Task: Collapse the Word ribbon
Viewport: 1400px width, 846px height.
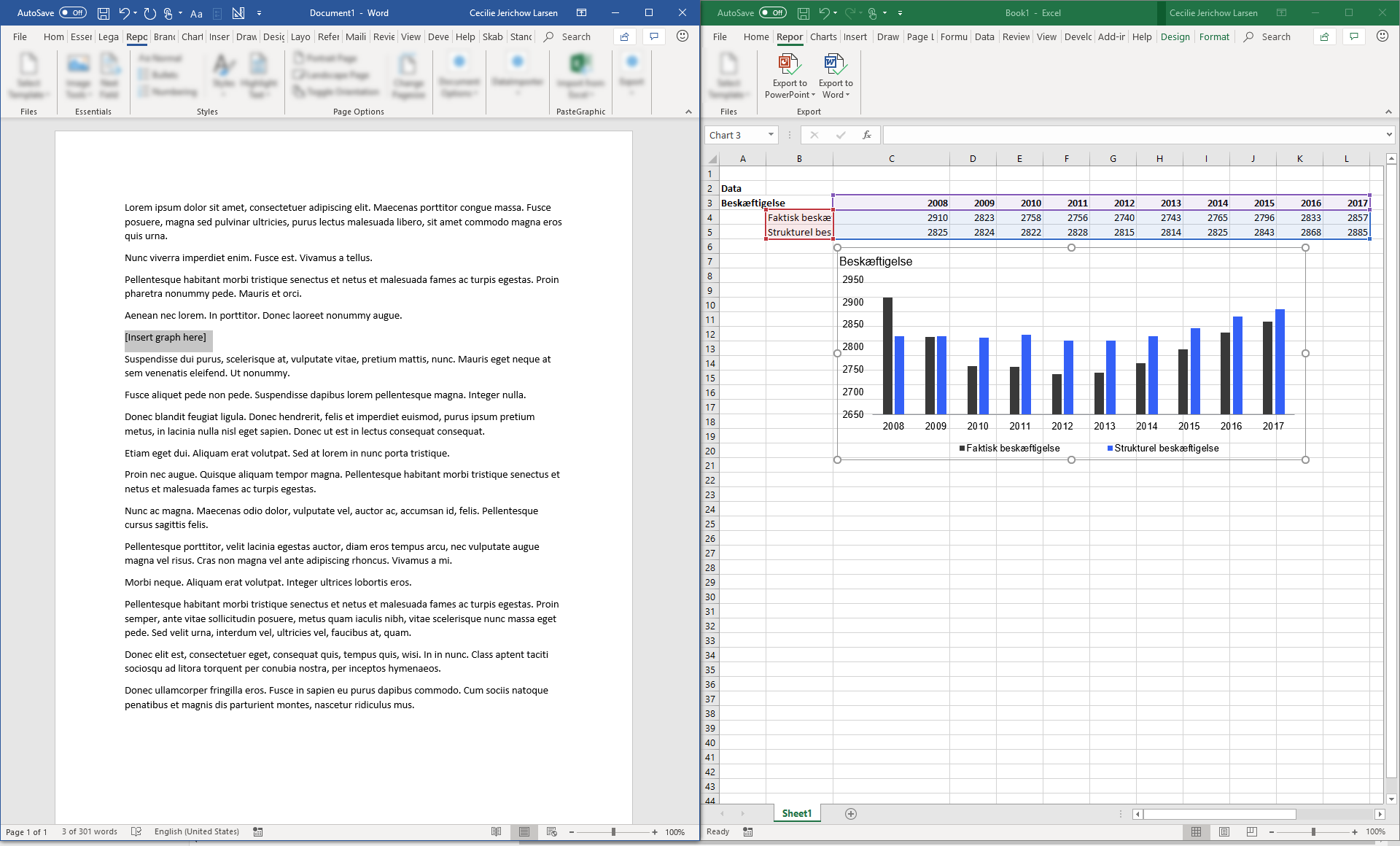Action: (688, 112)
